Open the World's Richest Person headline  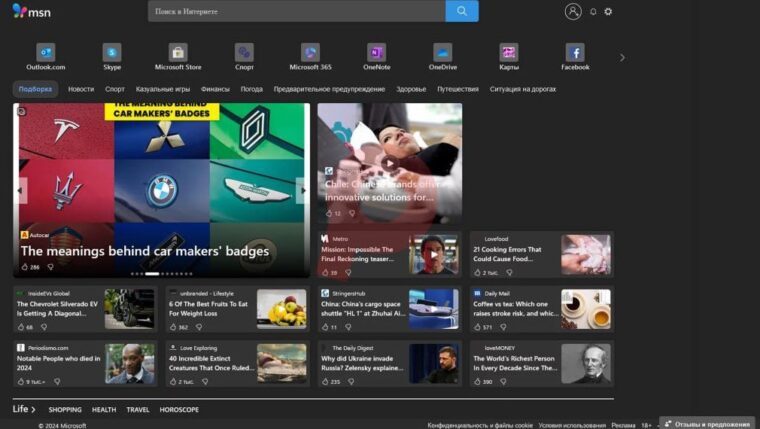pos(515,363)
